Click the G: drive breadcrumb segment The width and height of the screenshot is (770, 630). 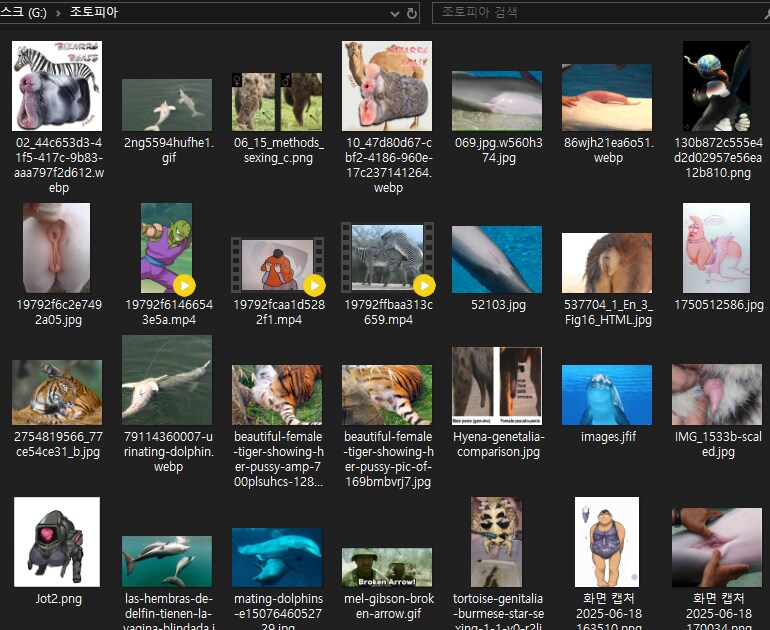tap(23, 12)
